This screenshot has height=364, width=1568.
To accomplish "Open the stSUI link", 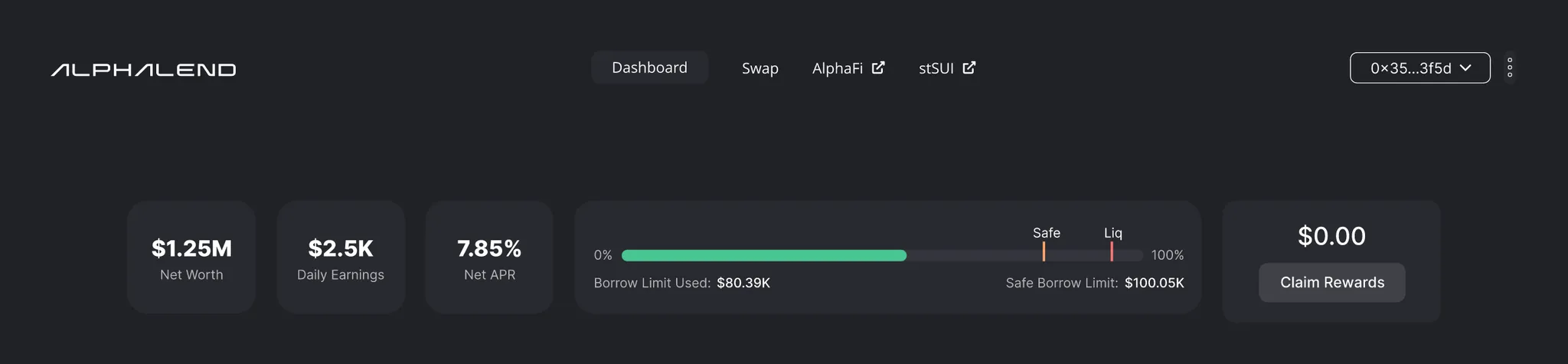I will (936, 68).
